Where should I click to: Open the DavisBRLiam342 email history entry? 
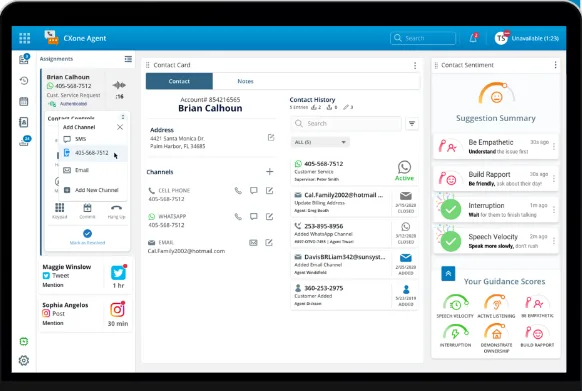(x=354, y=264)
